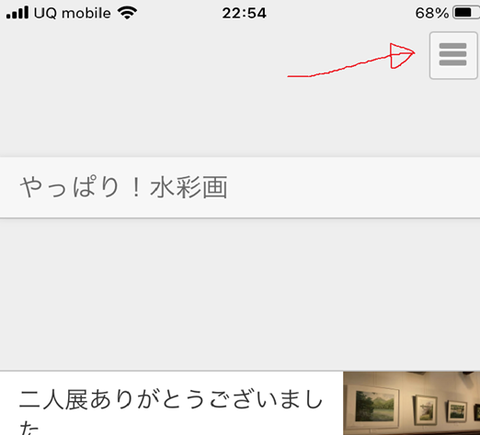
Task: Tap the 22:54 clock in status bar
Action: [244, 13]
